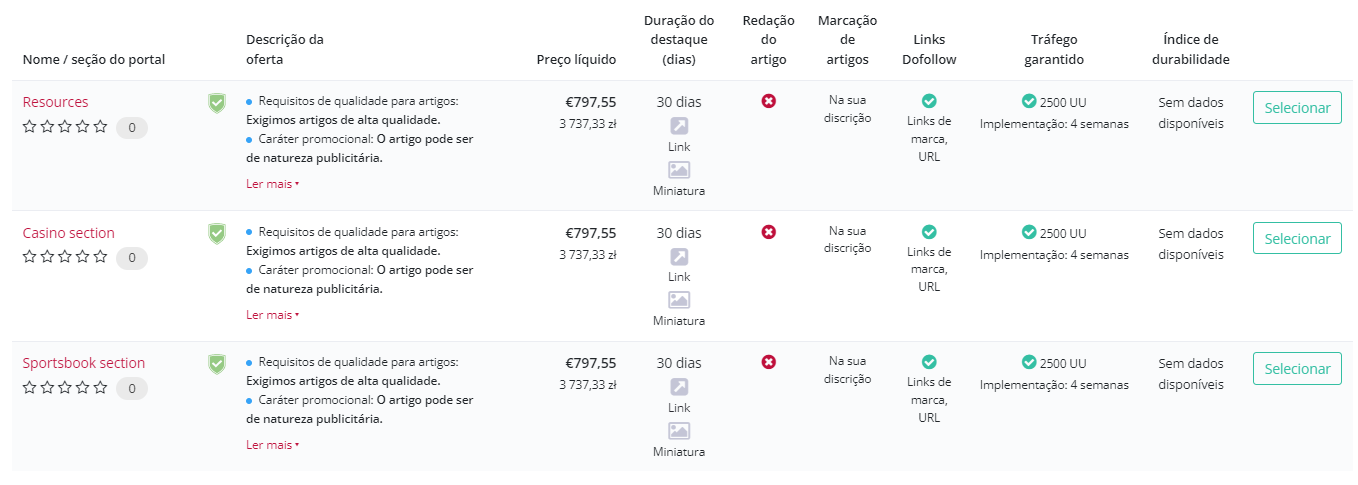Click the star rating for Resources

(64, 127)
